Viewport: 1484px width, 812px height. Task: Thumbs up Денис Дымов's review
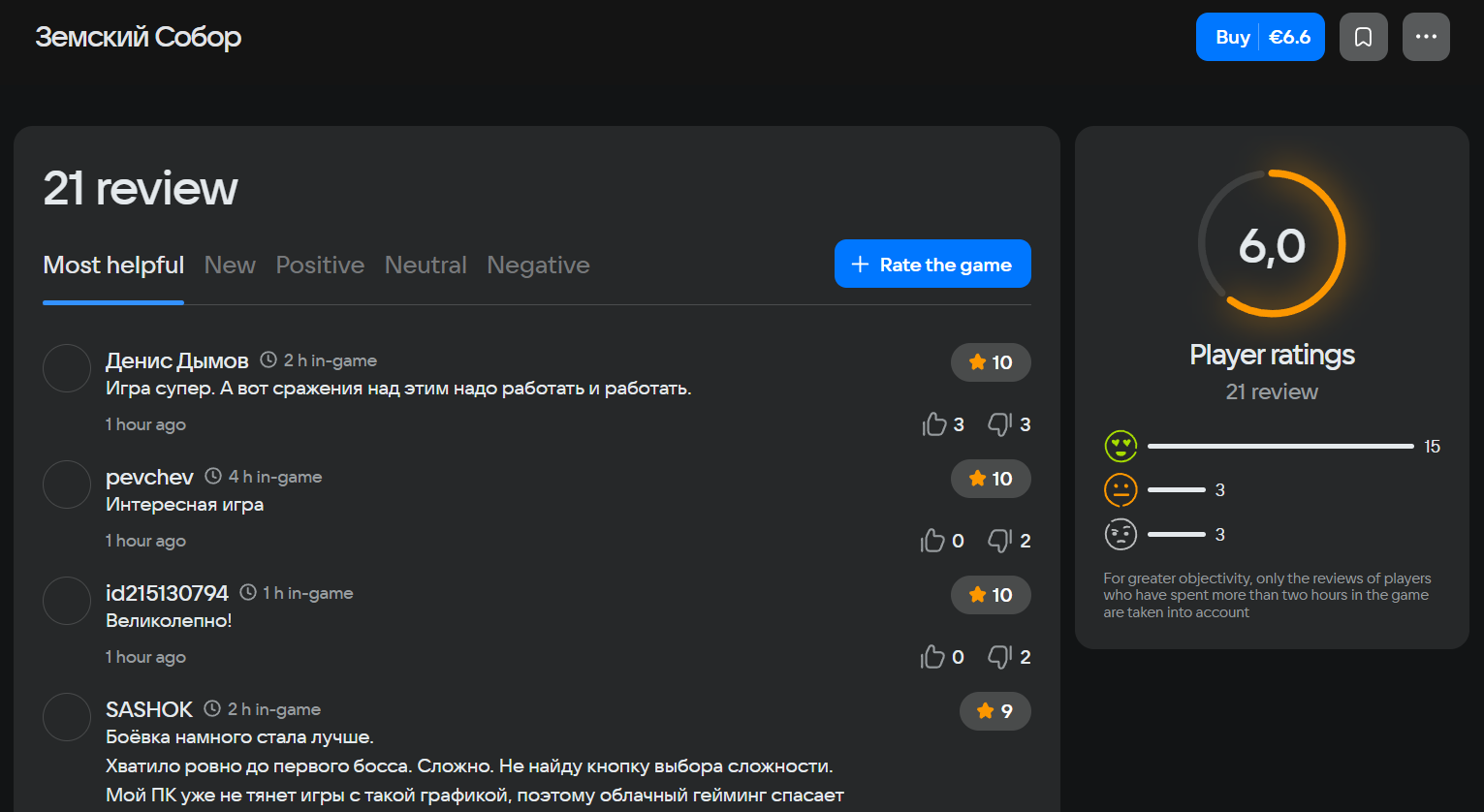(934, 424)
